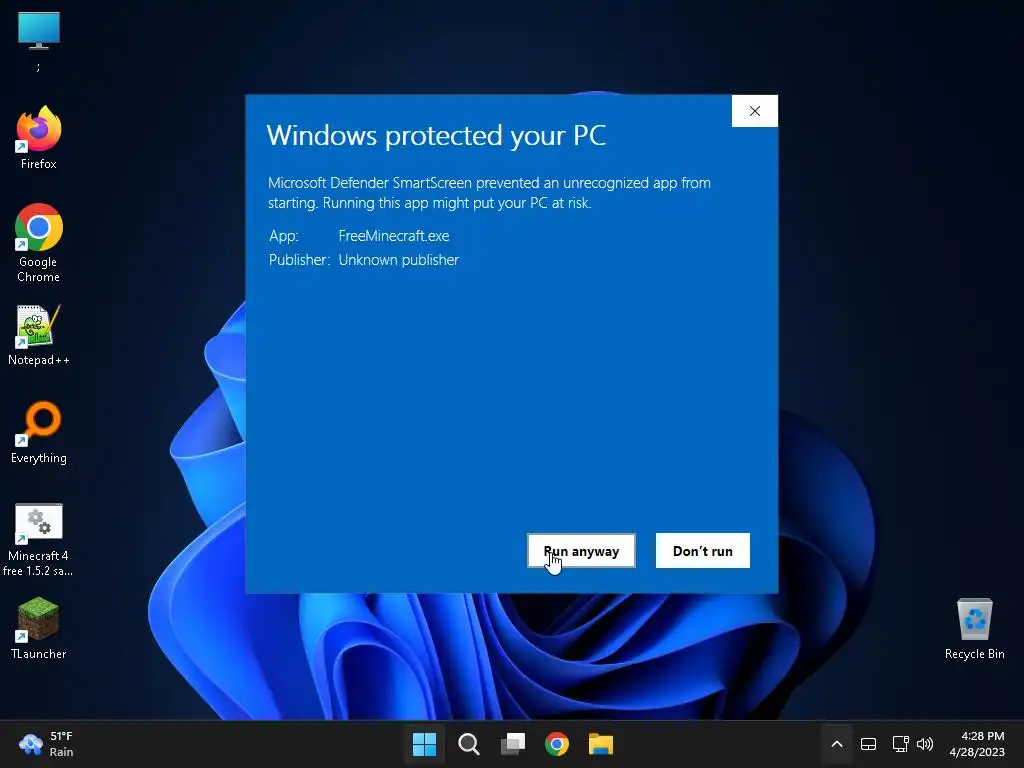Show hidden system tray icons chevron
Screen dimensions: 1024x768
click(837, 744)
